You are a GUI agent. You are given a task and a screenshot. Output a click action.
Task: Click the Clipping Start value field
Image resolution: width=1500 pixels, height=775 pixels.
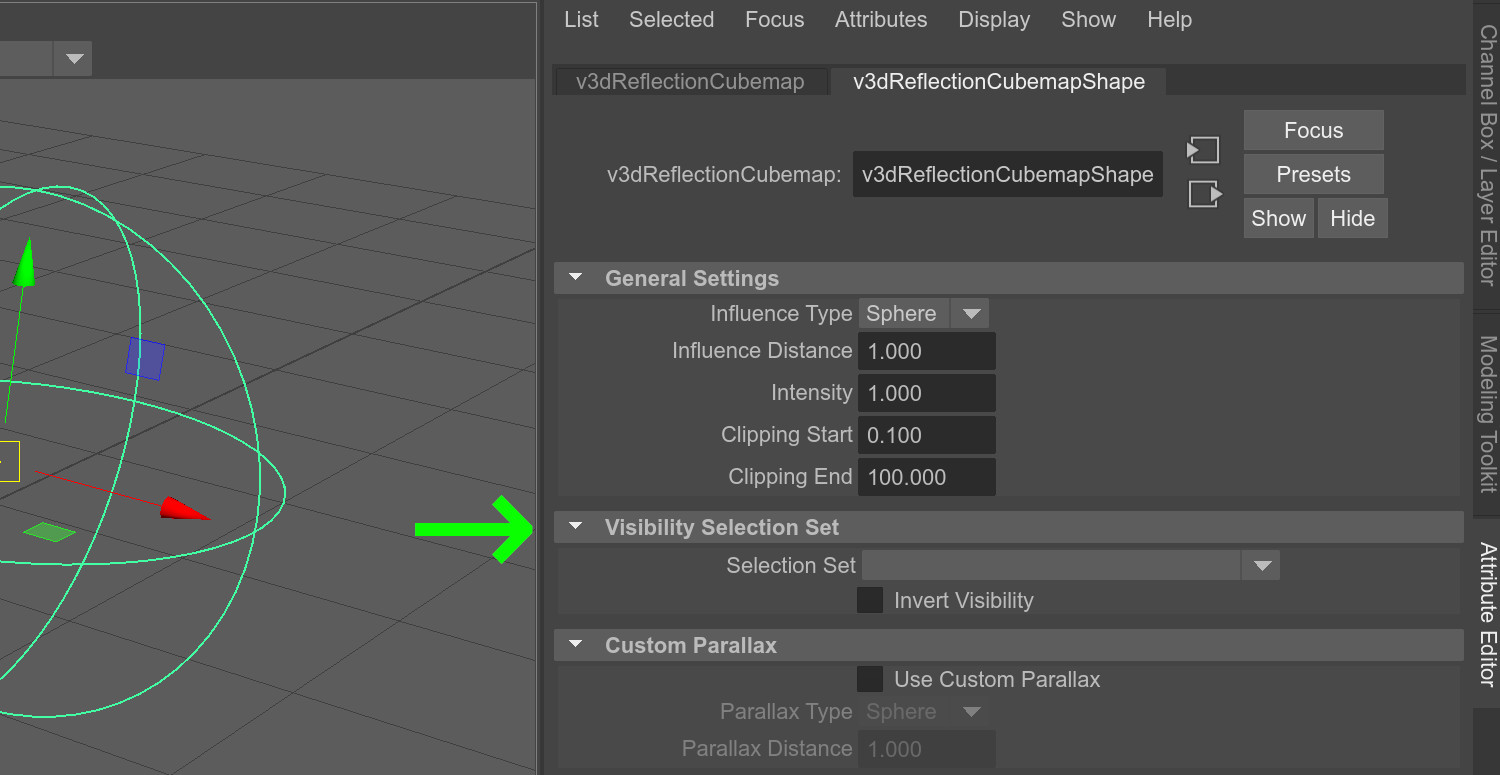(x=927, y=435)
